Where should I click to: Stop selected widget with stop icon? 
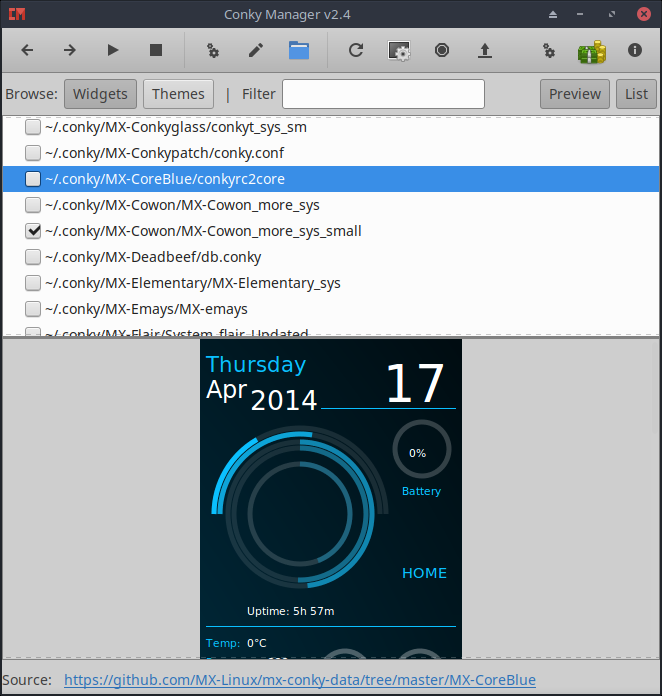156,50
